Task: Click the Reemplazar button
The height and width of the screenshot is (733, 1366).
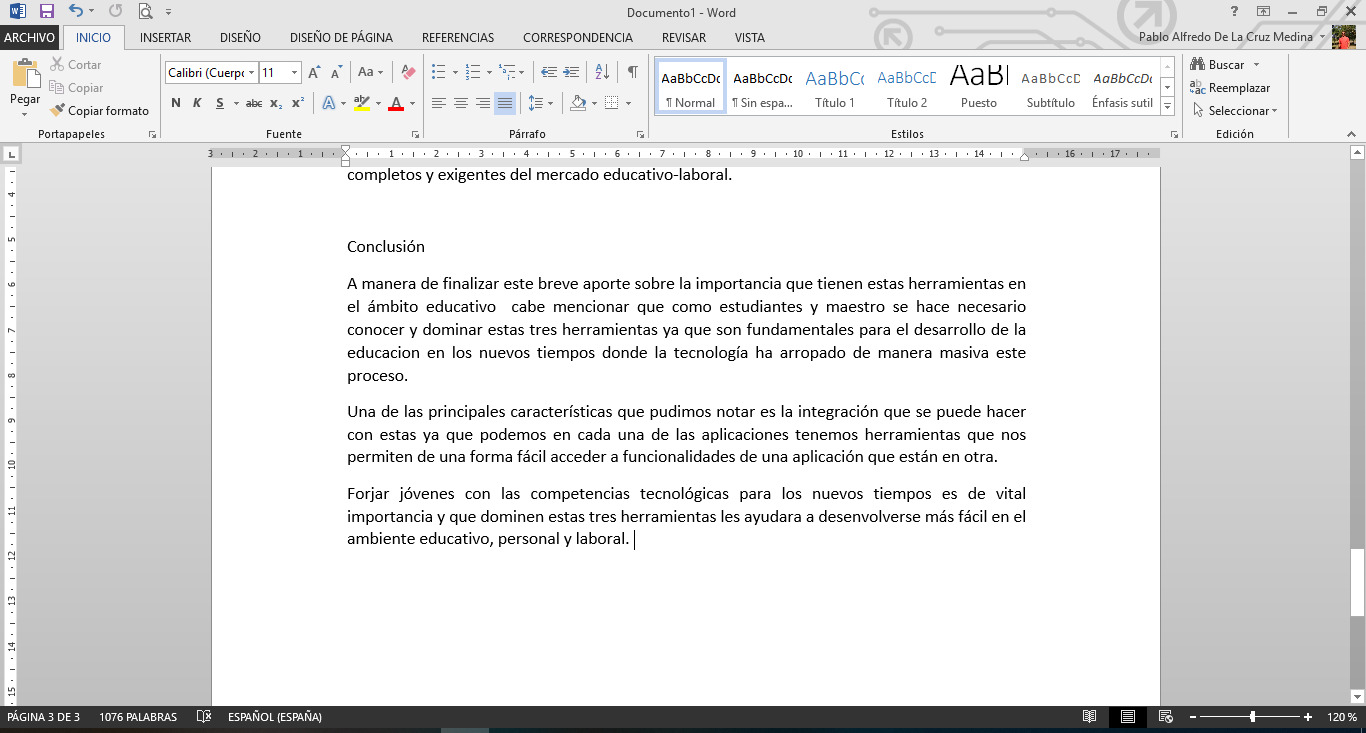Action: 1230,88
